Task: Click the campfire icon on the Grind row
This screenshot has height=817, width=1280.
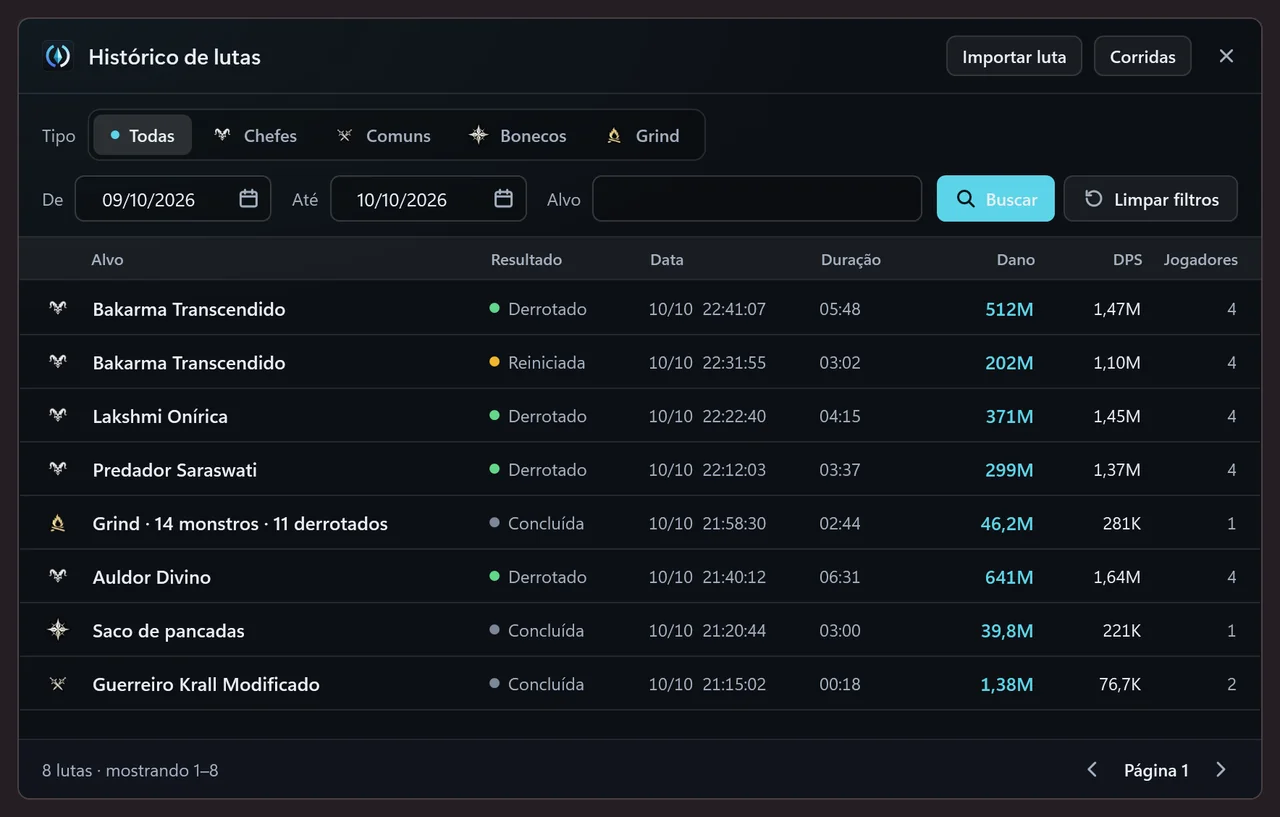Action: (58, 523)
